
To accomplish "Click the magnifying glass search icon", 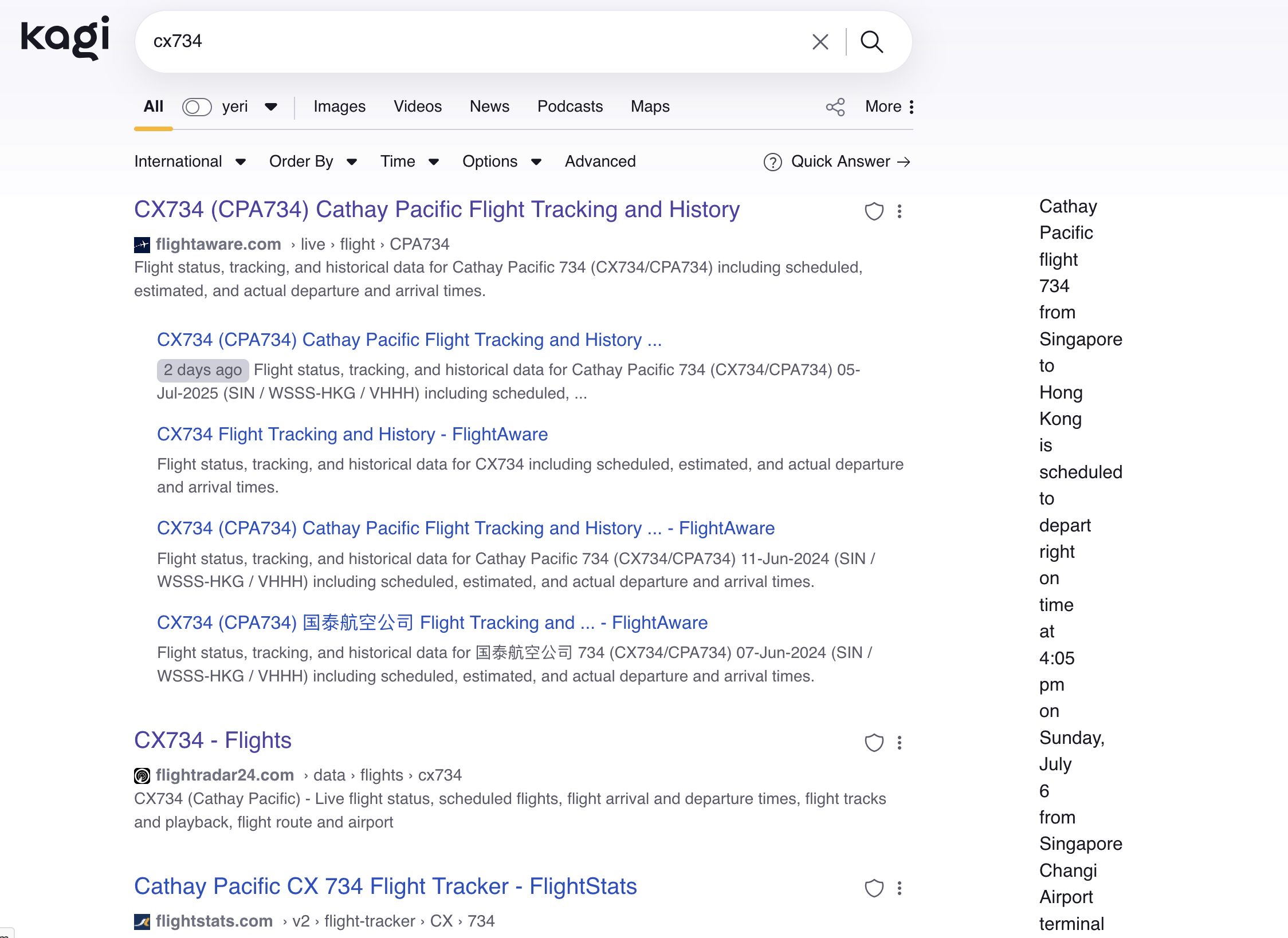I will point(871,42).
